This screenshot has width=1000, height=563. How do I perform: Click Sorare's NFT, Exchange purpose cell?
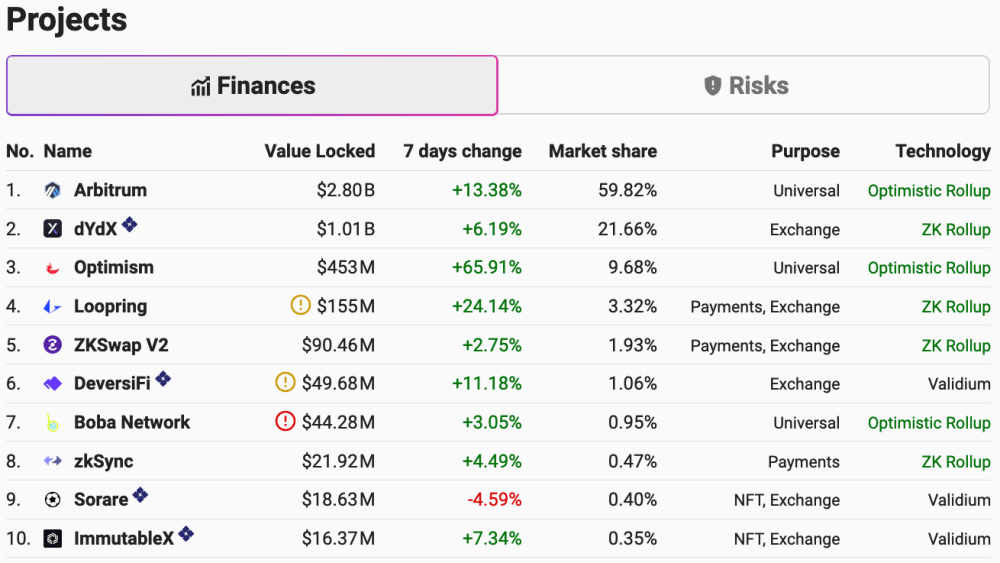click(x=787, y=501)
